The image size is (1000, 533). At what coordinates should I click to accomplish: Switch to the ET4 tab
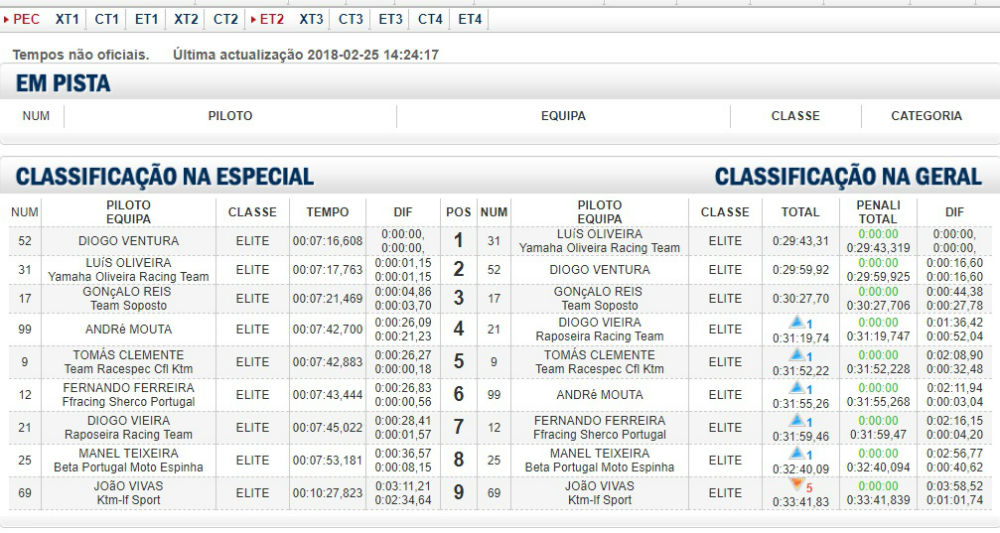470,19
